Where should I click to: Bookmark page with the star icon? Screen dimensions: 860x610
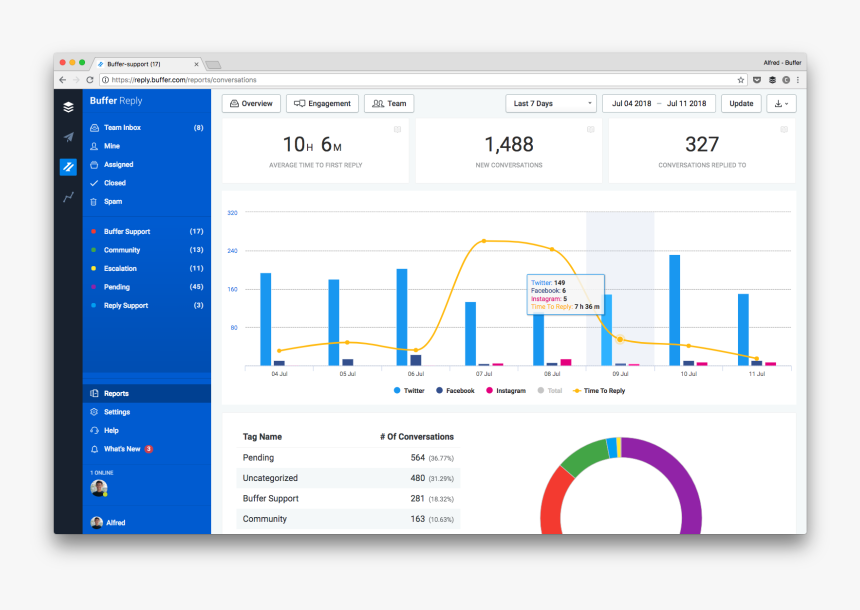[x=741, y=80]
